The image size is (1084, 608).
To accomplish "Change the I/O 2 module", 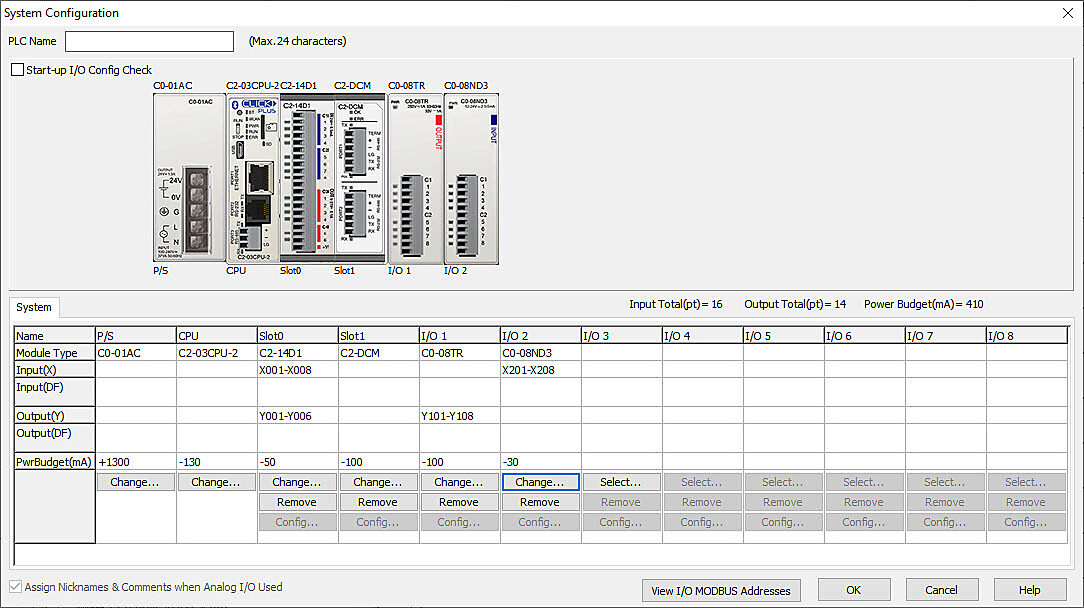I will click(x=540, y=482).
